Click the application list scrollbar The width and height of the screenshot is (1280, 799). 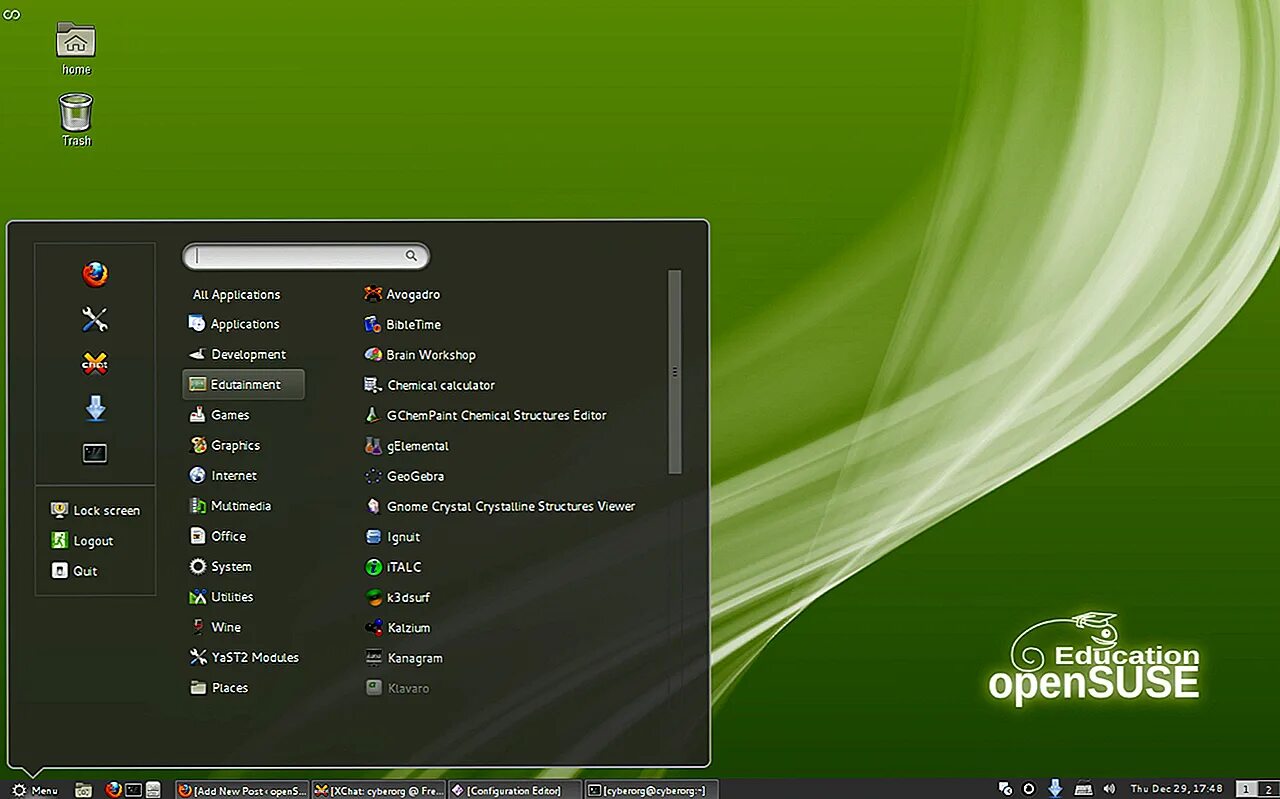pos(675,371)
